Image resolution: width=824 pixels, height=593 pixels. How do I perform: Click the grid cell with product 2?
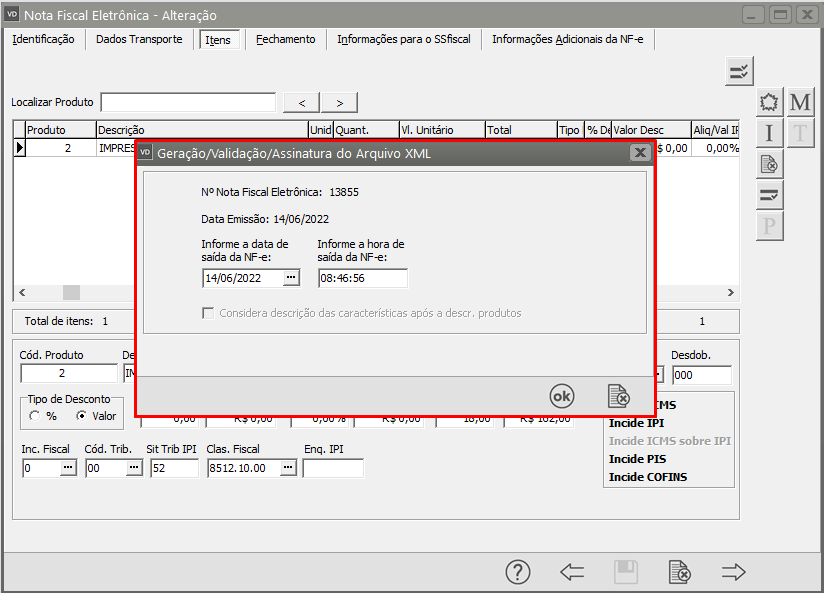pos(61,148)
